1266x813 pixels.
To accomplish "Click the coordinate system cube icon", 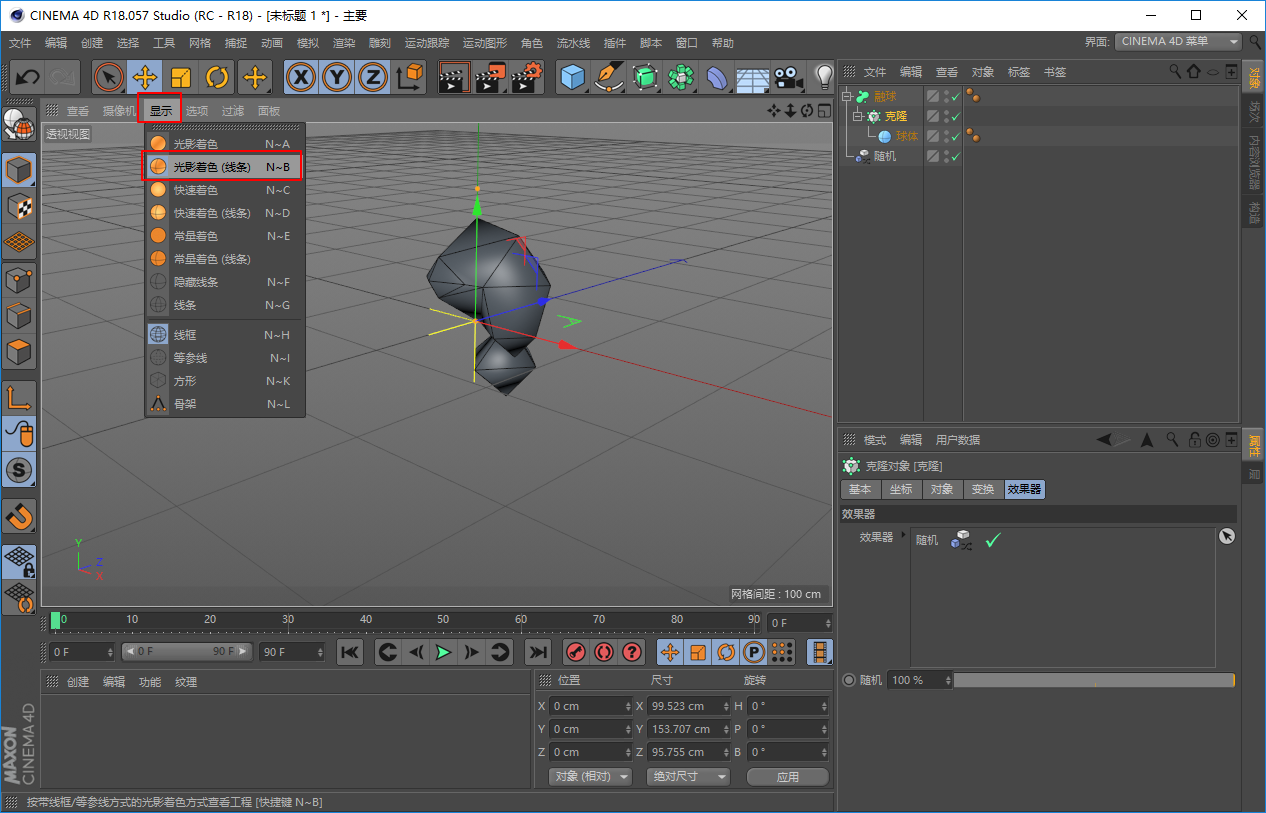I will click(x=409, y=77).
